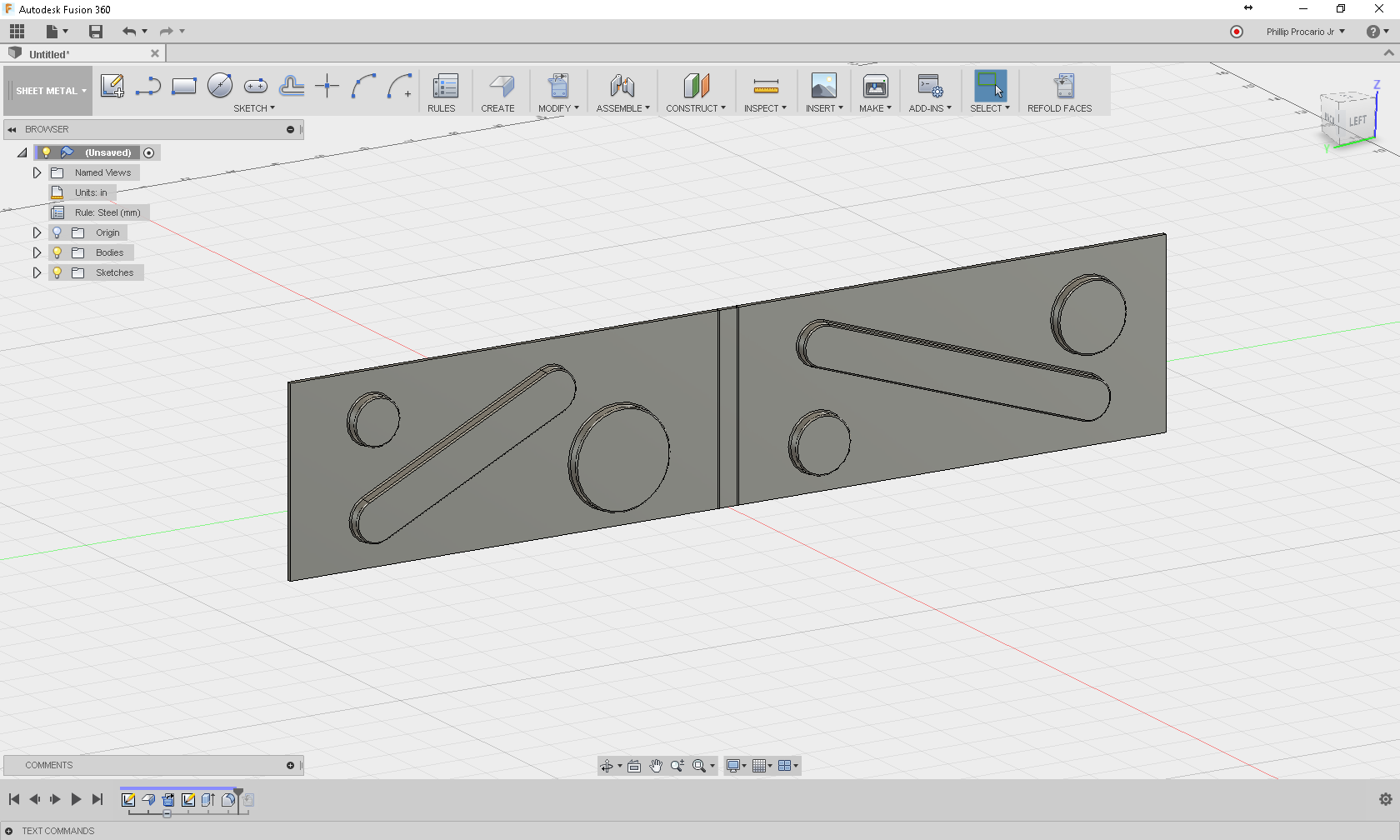The image size is (1400, 840).
Task: Open the Phillip Procario Jr account menu
Action: 1305,32
